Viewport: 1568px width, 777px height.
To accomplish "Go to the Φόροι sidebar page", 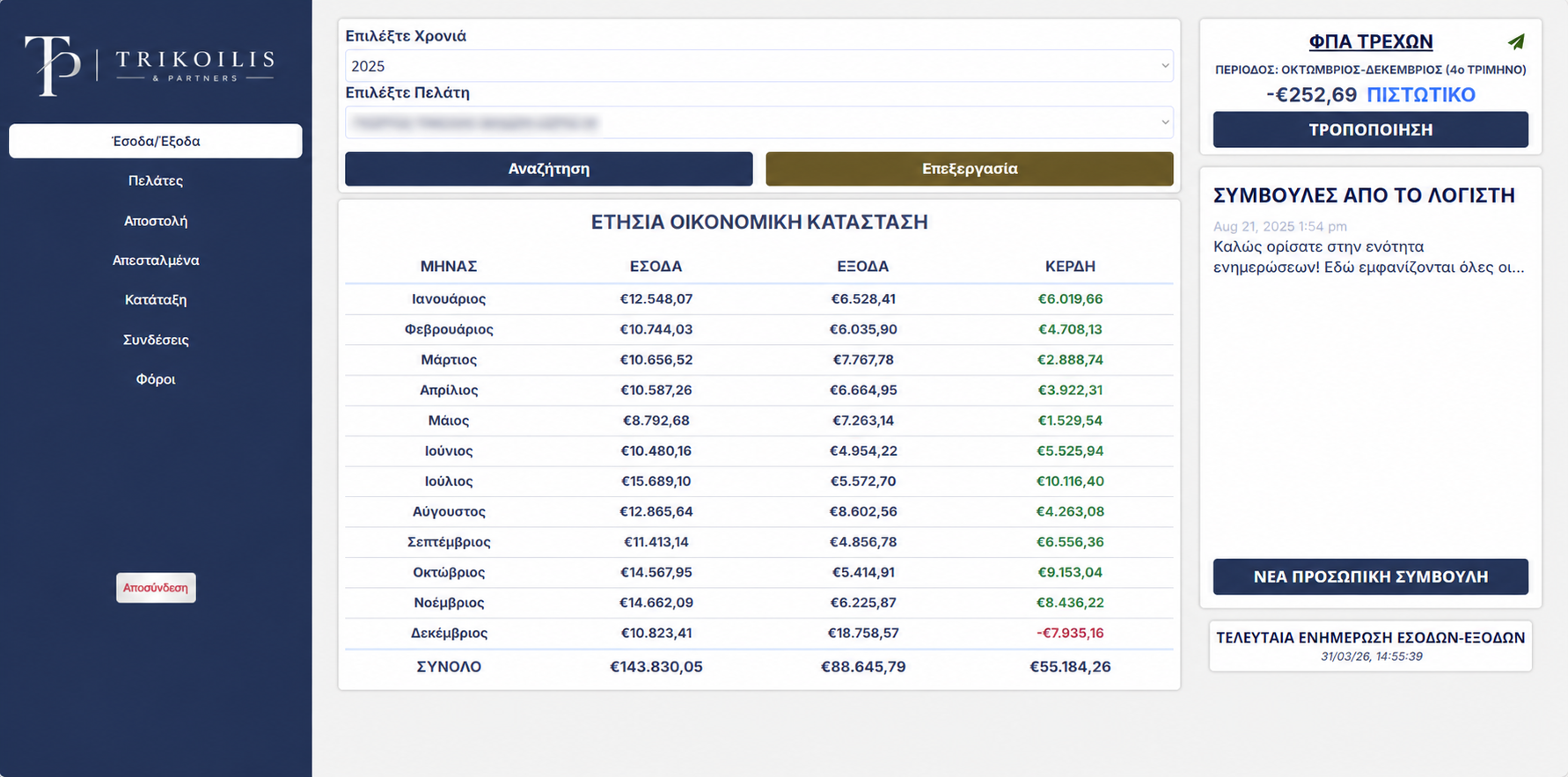I will [x=156, y=379].
